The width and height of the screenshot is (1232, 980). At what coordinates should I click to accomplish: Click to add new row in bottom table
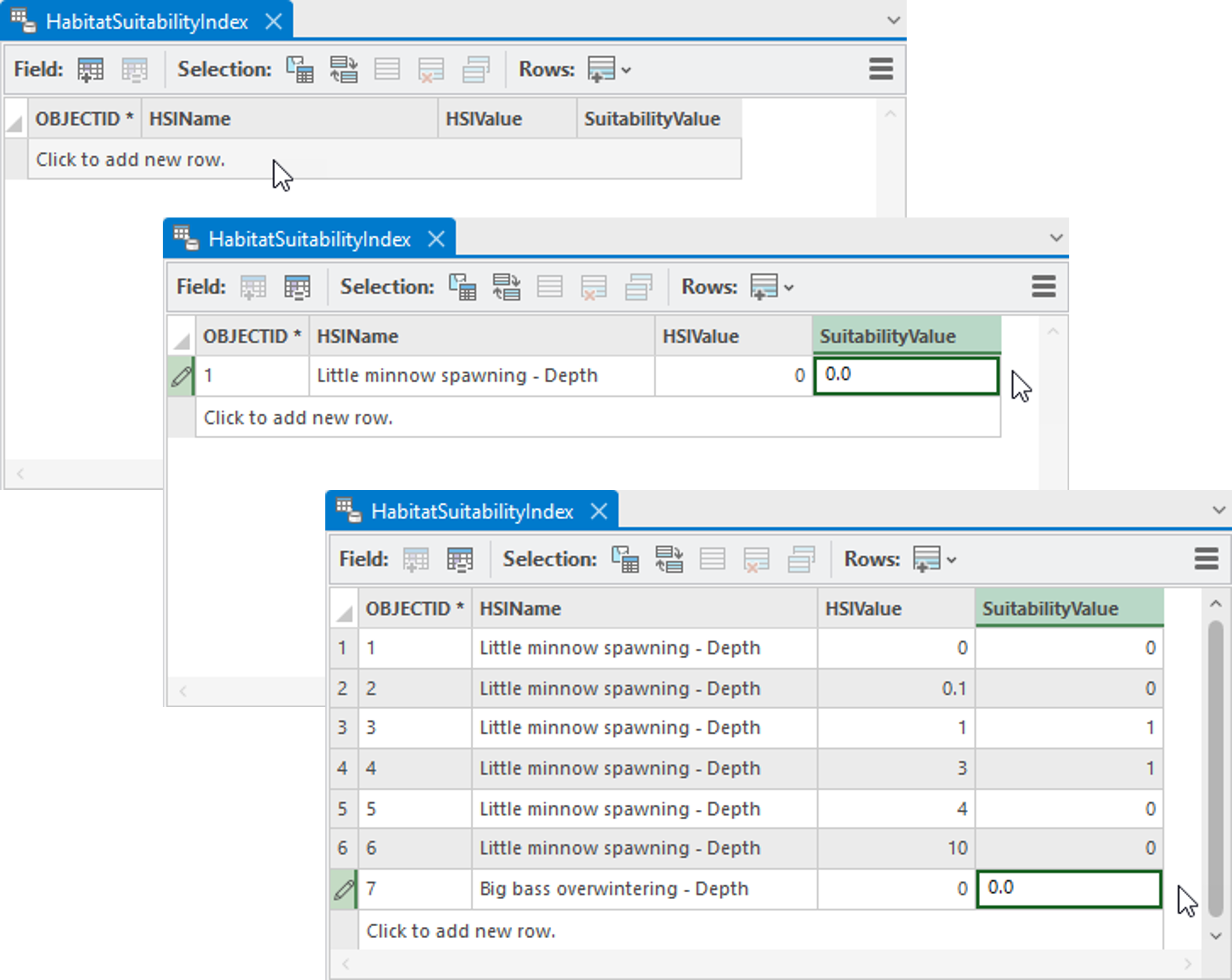[x=460, y=931]
